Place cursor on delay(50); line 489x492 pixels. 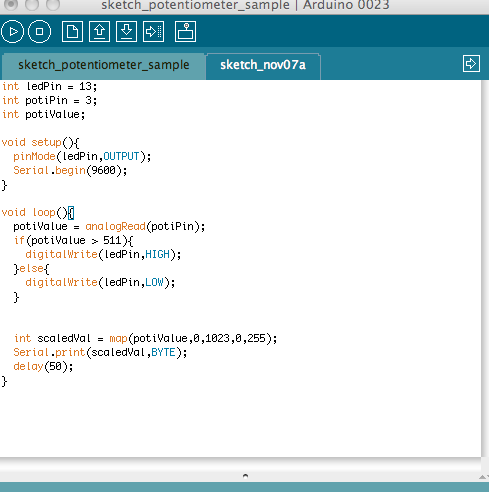(43, 367)
